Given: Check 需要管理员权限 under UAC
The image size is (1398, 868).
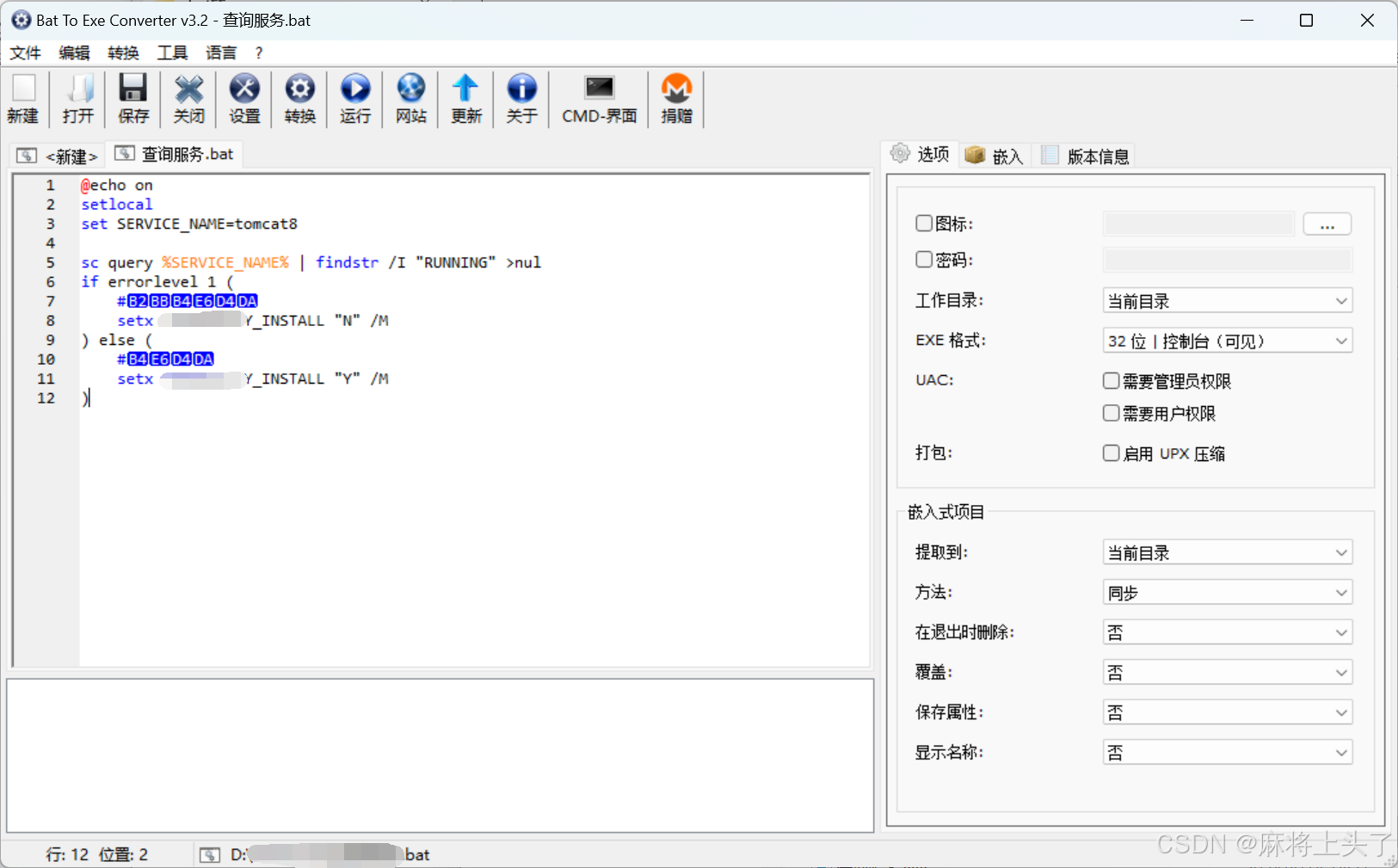Looking at the screenshot, I should coord(1112,381).
